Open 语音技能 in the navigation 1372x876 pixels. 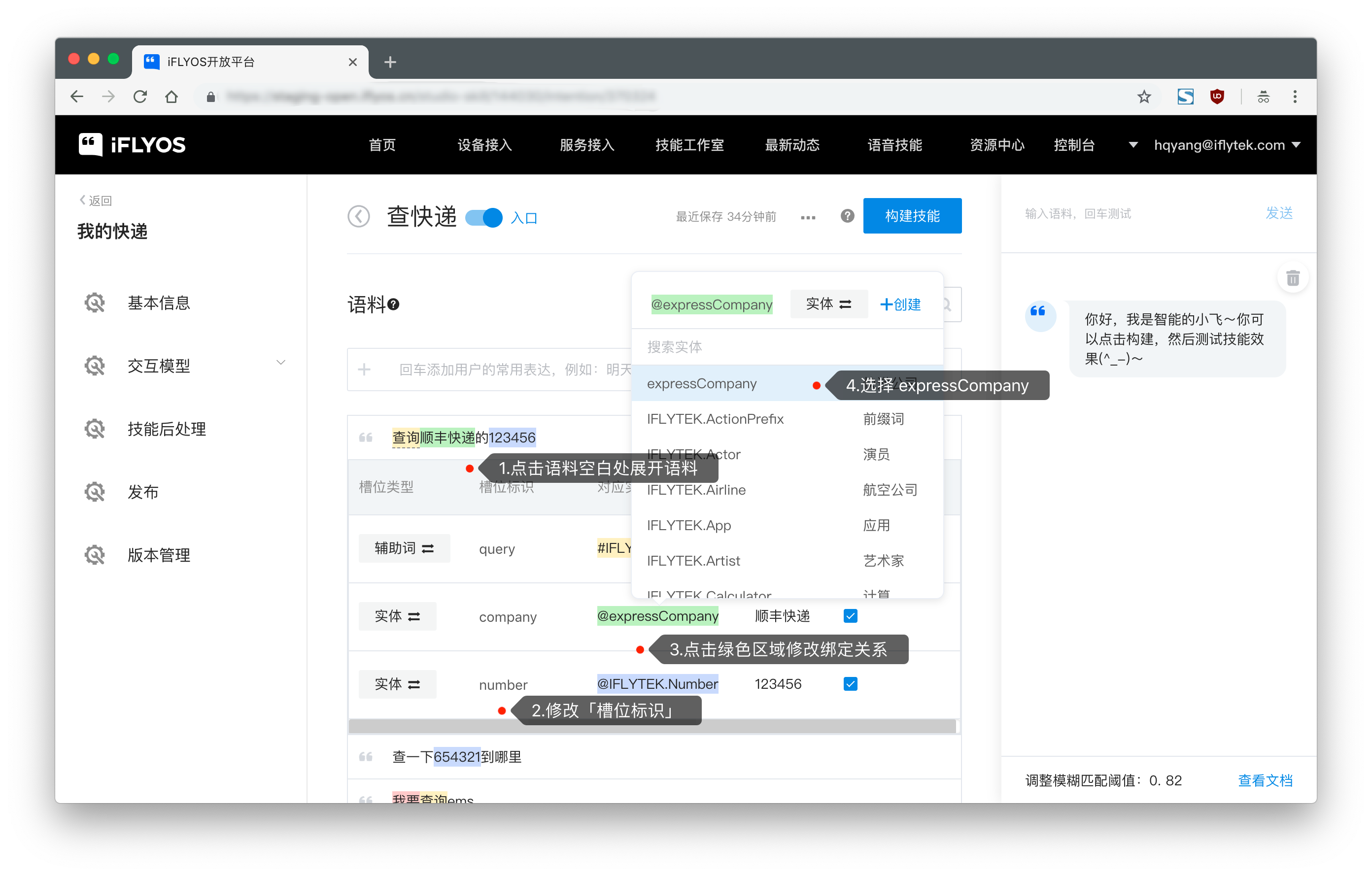895,145
